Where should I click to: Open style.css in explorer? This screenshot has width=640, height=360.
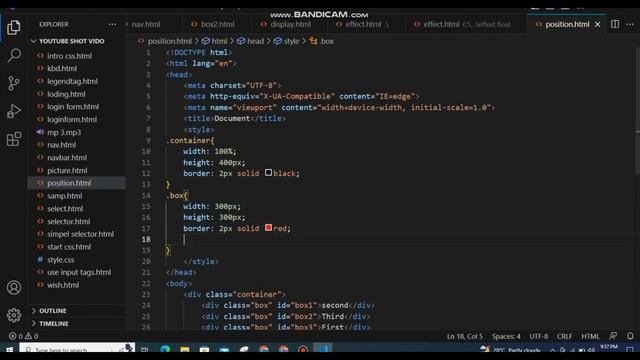coord(60,260)
